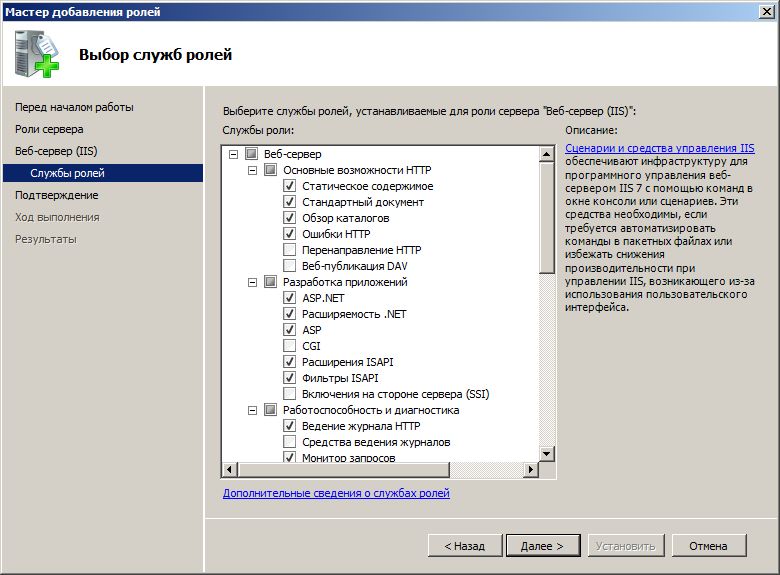Enable the Перенаправление HTTP checkbox
The width and height of the screenshot is (780, 575).
tap(289, 250)
